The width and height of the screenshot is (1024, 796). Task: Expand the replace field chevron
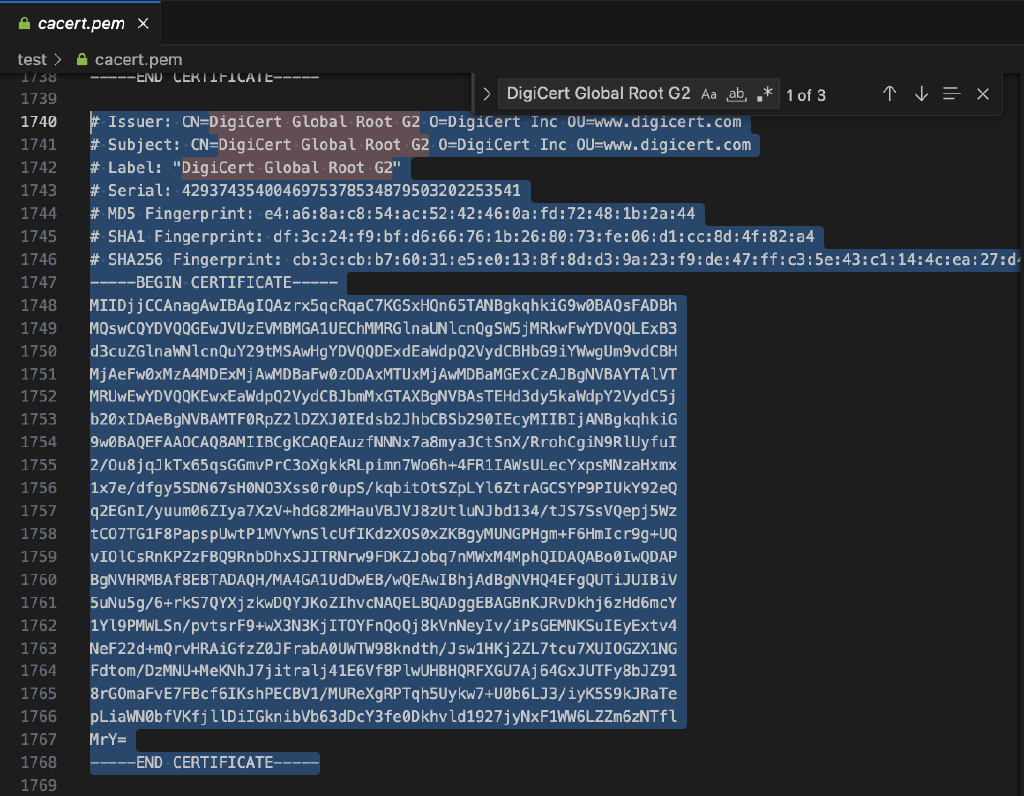[x=485, y=95]
